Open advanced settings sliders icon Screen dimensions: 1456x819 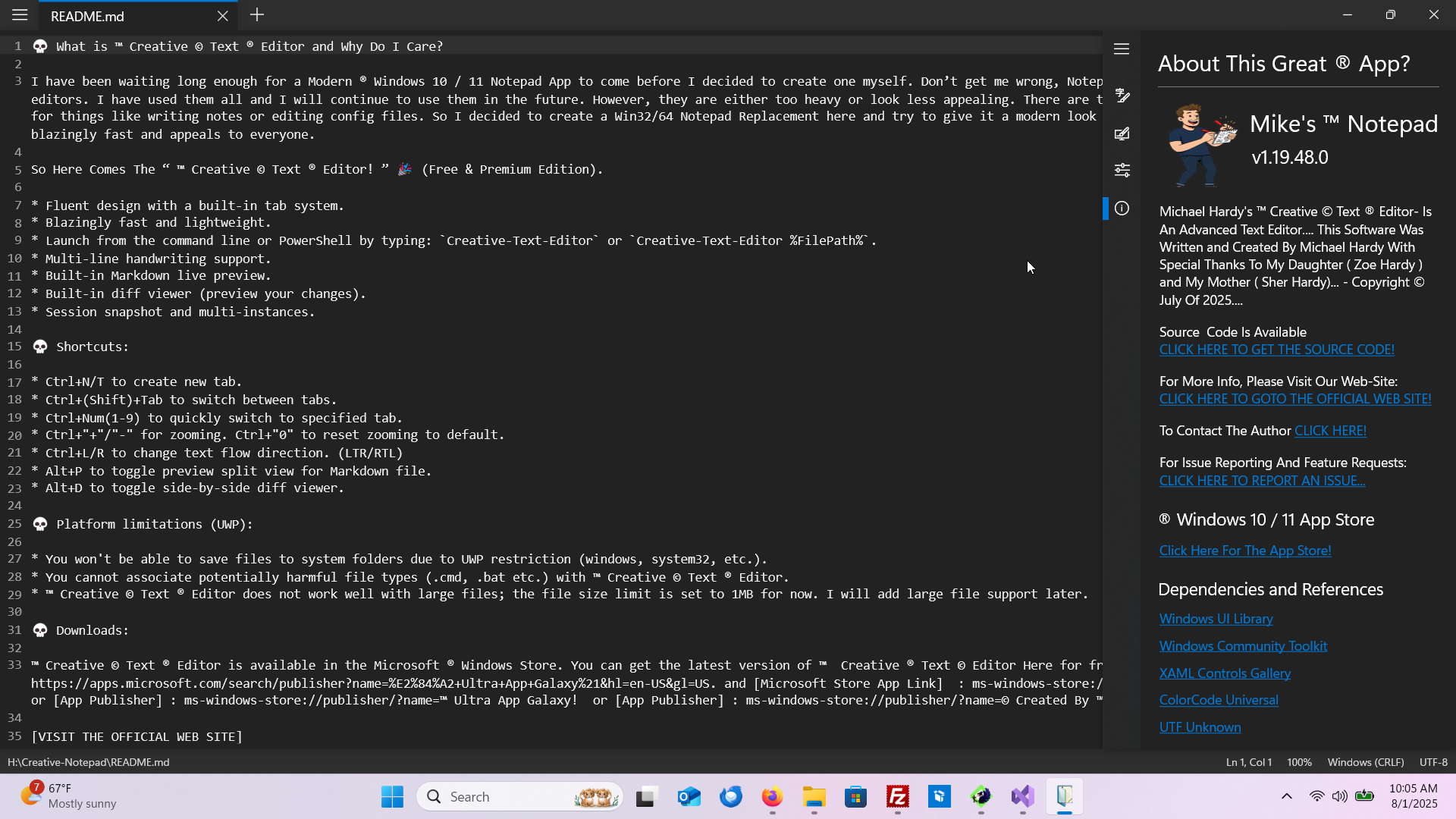point(1122,170)
